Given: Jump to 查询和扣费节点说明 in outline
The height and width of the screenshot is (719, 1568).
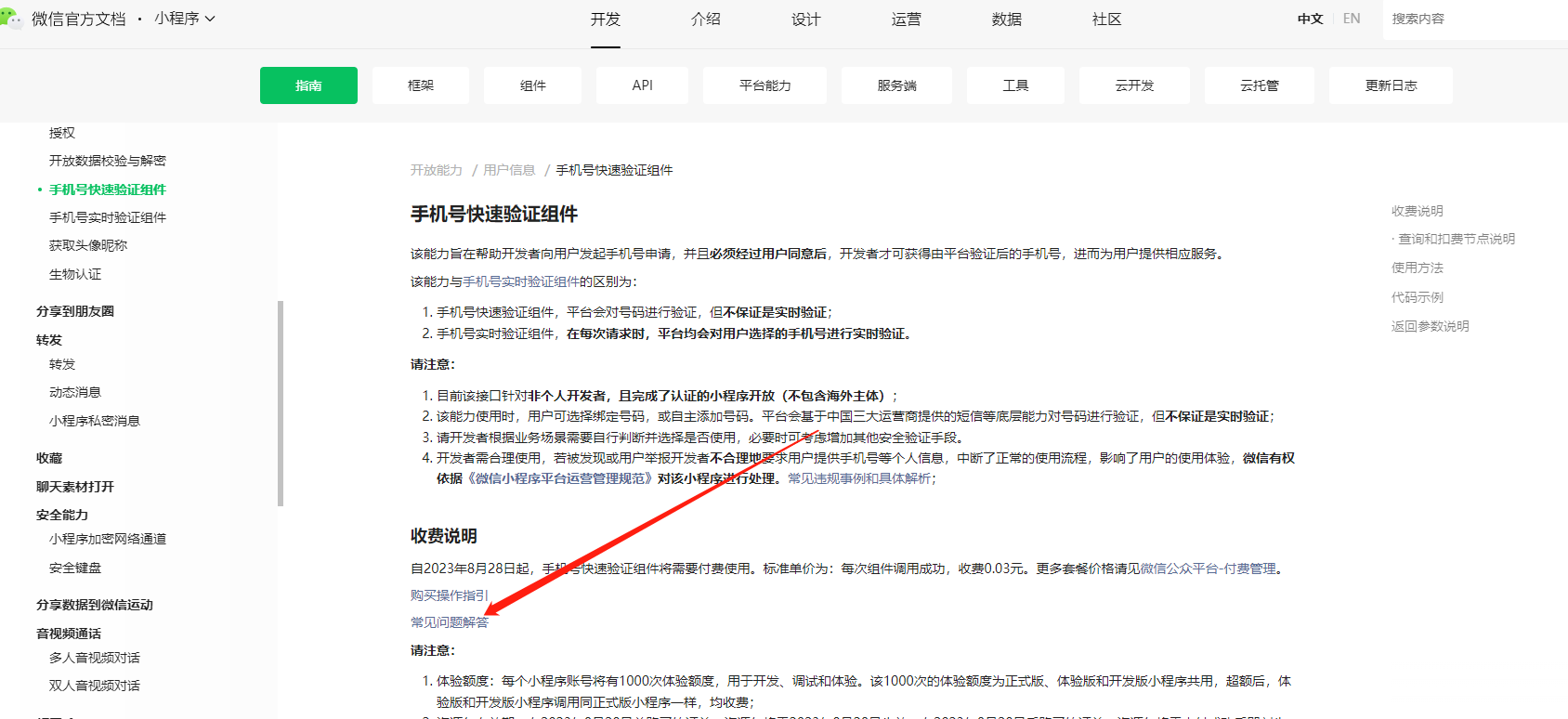Looking at the screenshot, I should pyautogui.click(x=1457, y=239).
